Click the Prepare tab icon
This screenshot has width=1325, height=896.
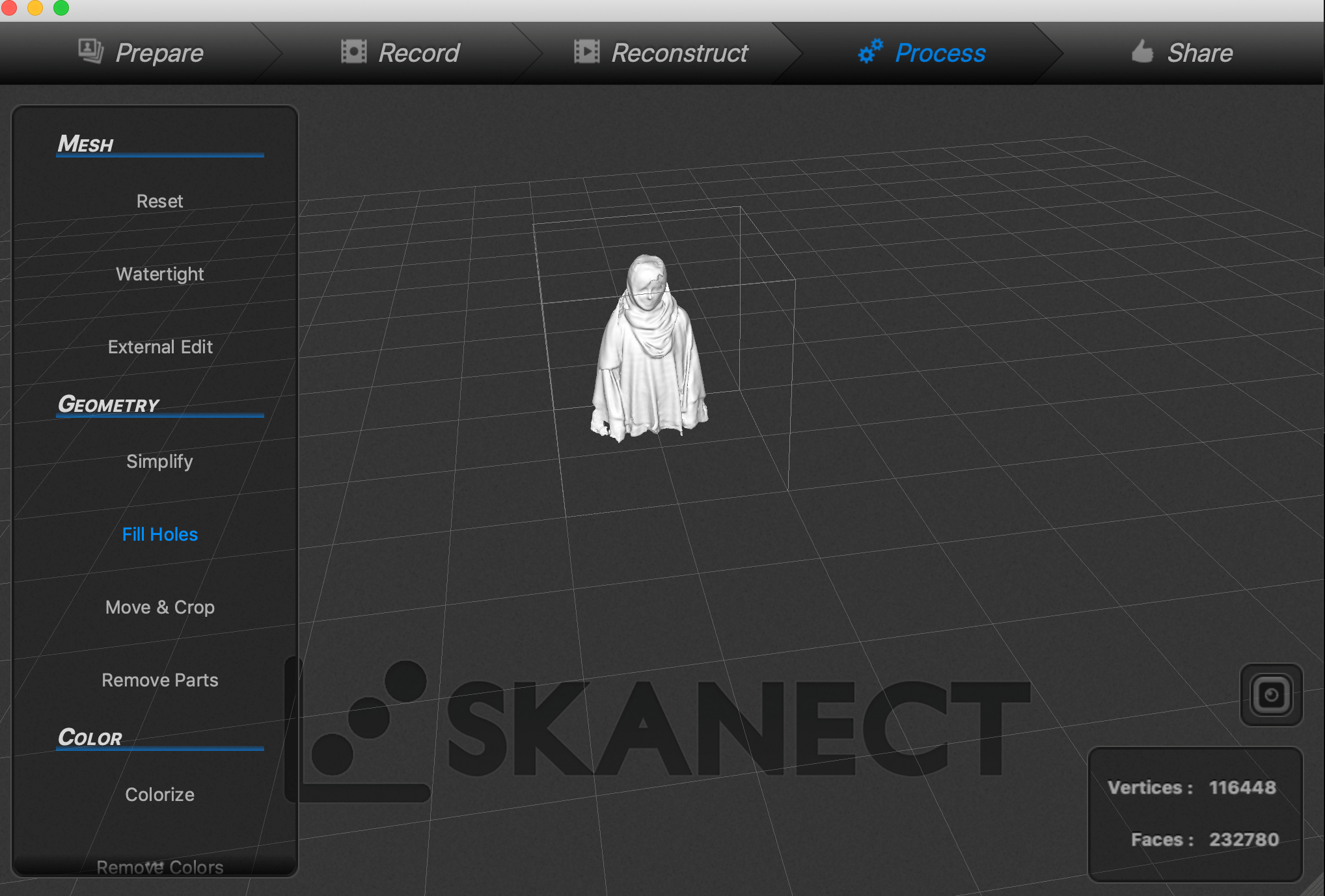[x=90, y=51]
